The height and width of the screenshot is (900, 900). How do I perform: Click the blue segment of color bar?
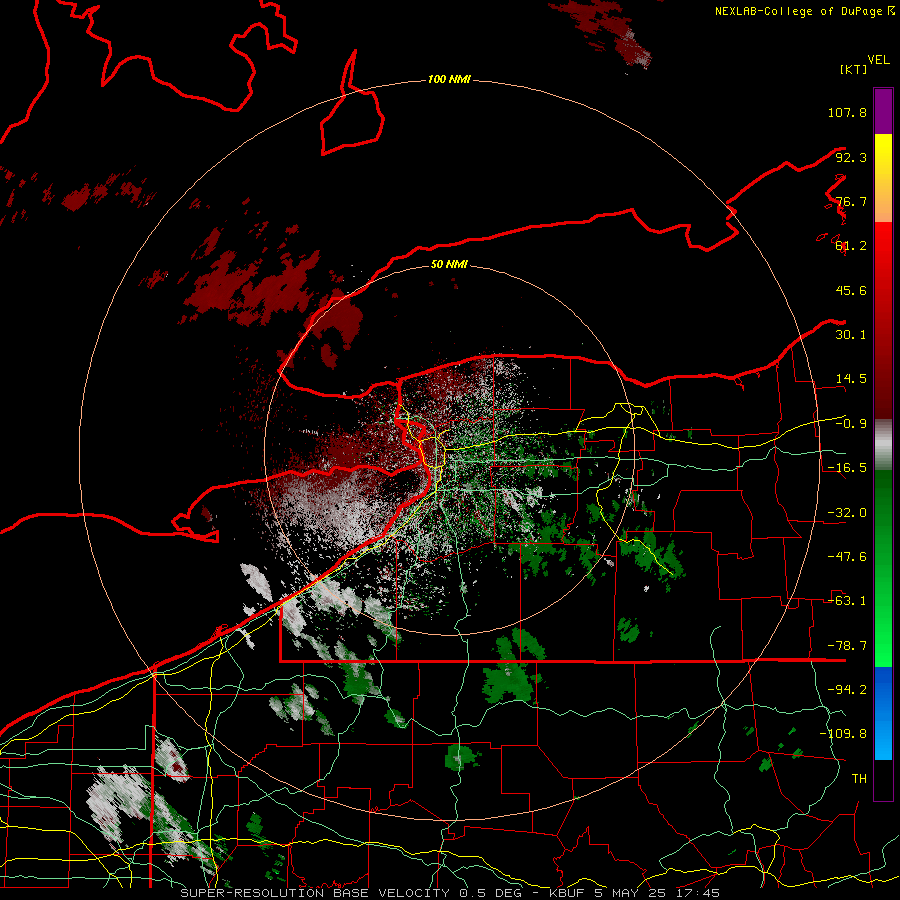[883, 713]
